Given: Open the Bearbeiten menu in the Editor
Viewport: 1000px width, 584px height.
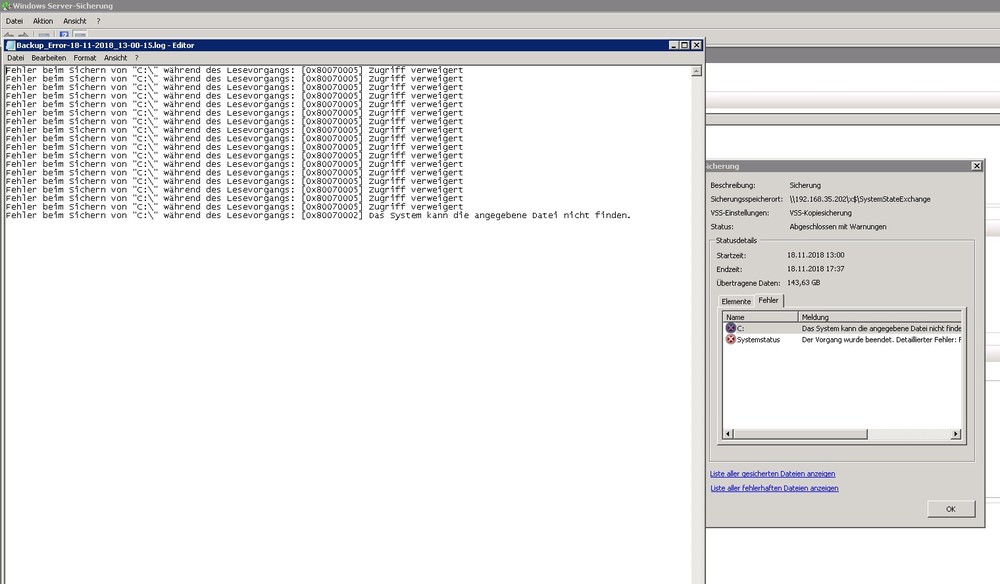Looking at the screenshot, I should pos(48,58).
